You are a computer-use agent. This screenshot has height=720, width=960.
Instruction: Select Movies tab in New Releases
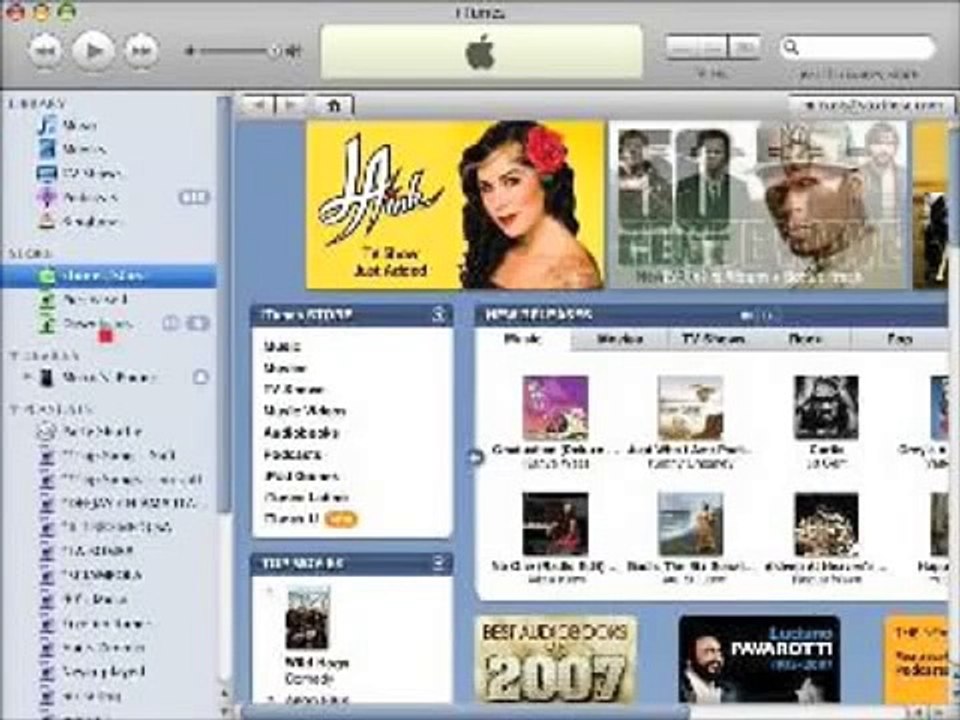coord(620,339)
